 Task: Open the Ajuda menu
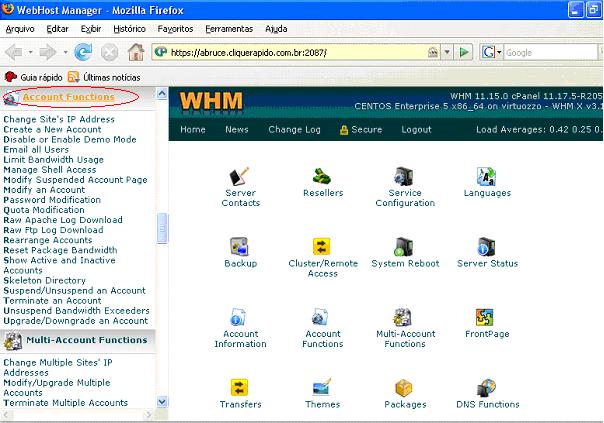pyautogui.click(x=276, y=29)
